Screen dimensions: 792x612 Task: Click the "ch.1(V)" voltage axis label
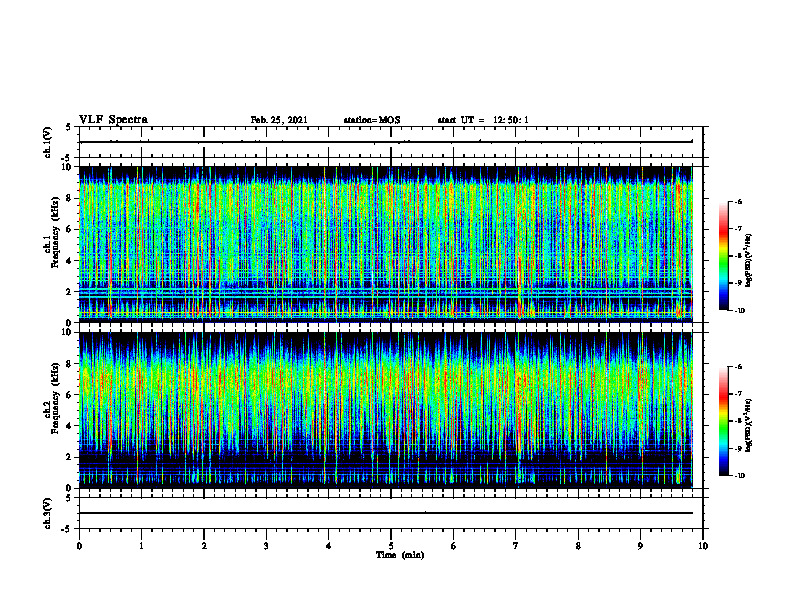pyautogui.click(x=48, y=142)
